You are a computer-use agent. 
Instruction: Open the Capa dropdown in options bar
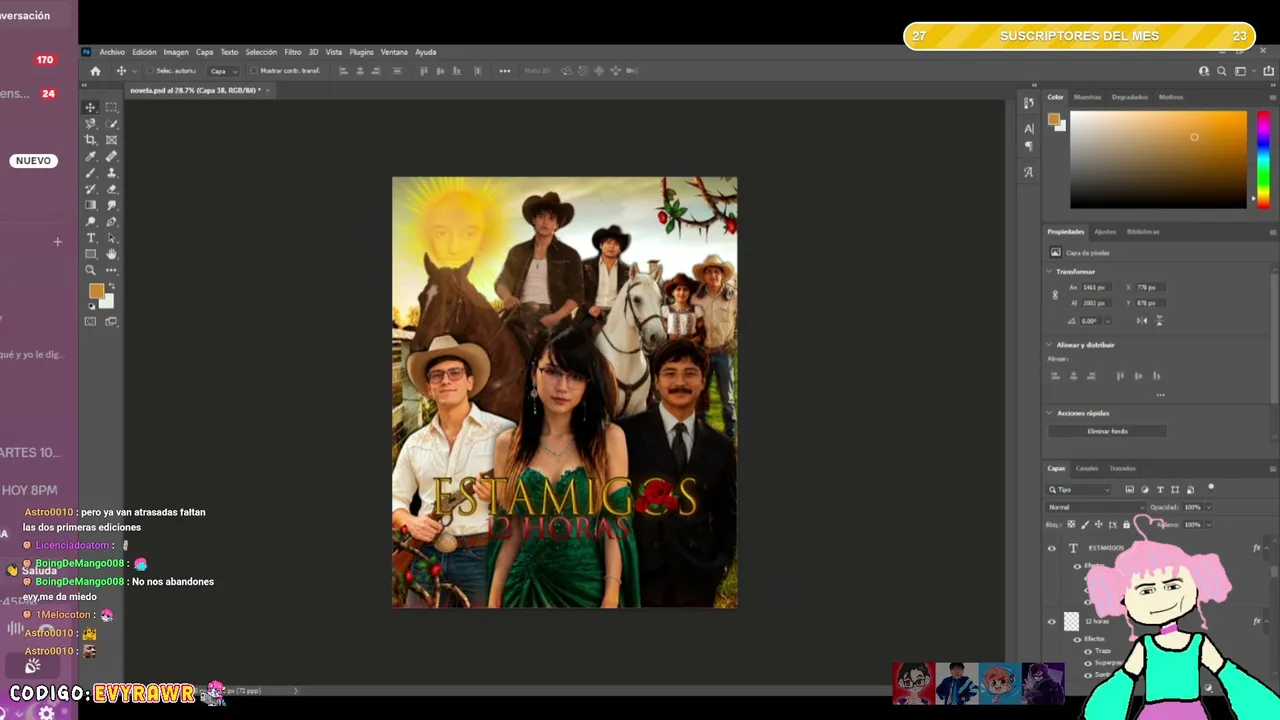pos(223,71)
